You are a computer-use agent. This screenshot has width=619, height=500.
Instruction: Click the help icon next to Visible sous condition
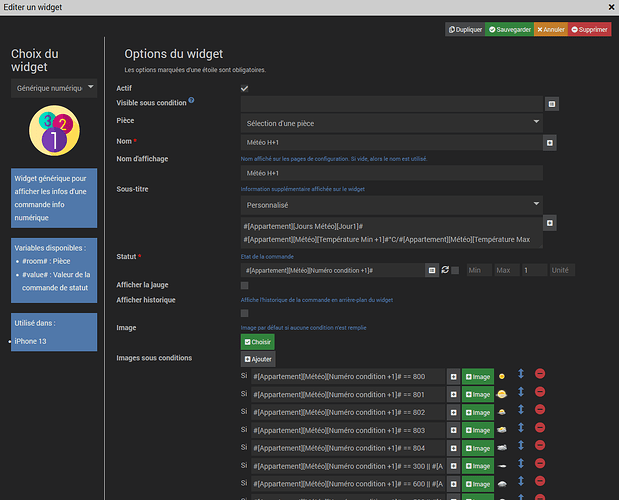(191, 101)
